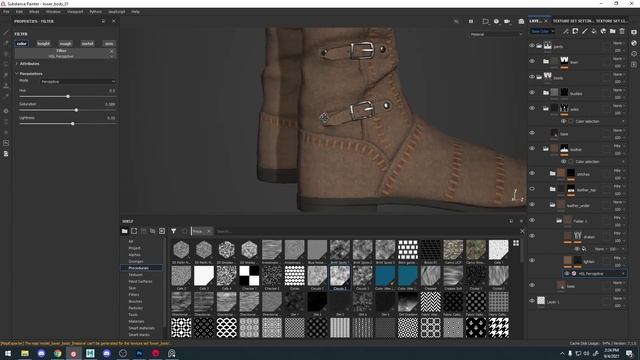This screenshot has width=640, height=360.
Task: Click the undock Properties panel icon
Action: (103, 21)
